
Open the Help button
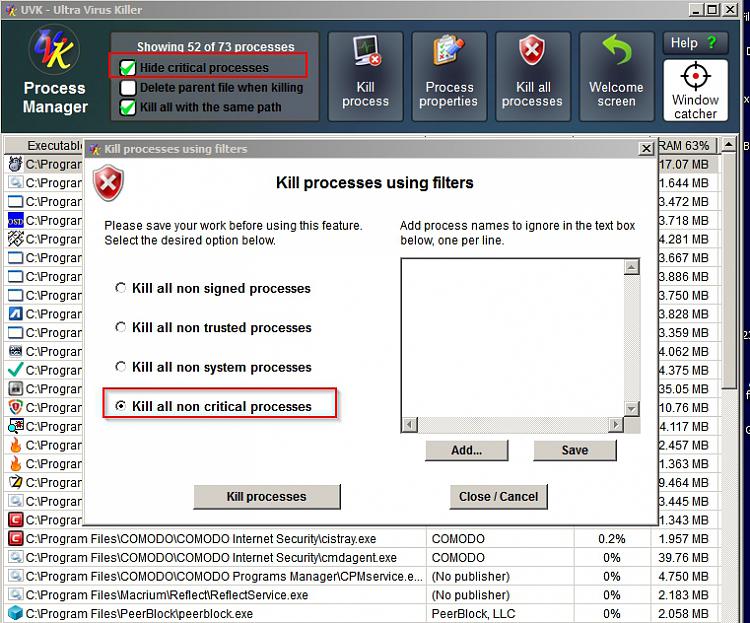[x=695, y=43]
